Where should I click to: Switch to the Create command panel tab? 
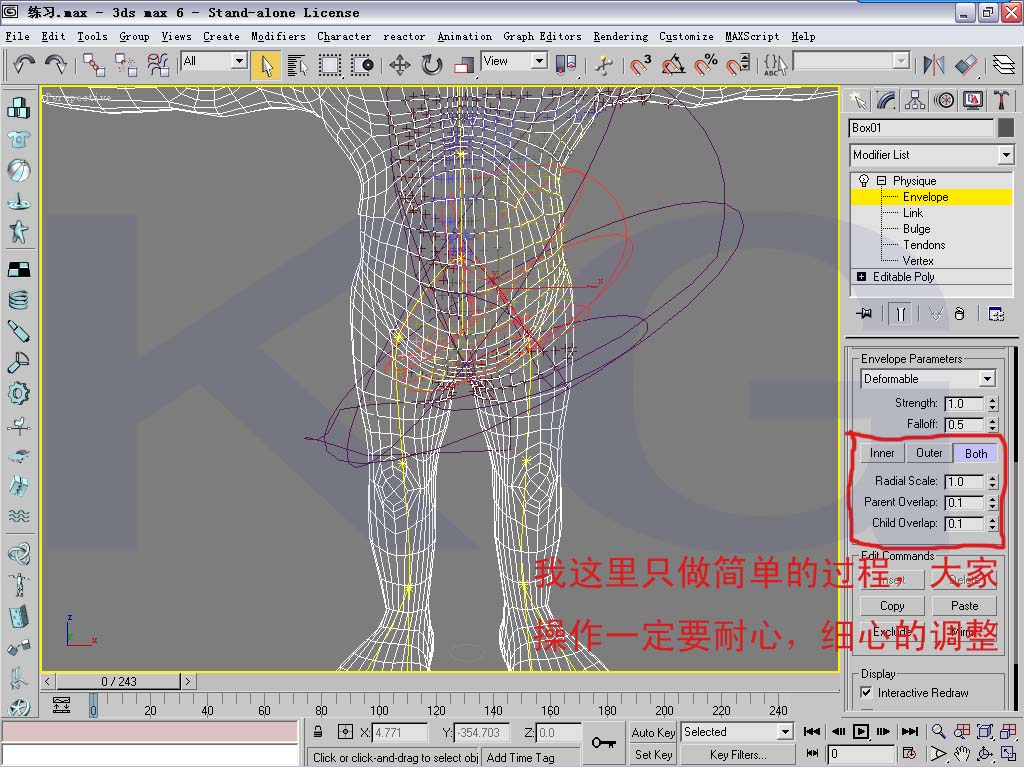(858, 101)
